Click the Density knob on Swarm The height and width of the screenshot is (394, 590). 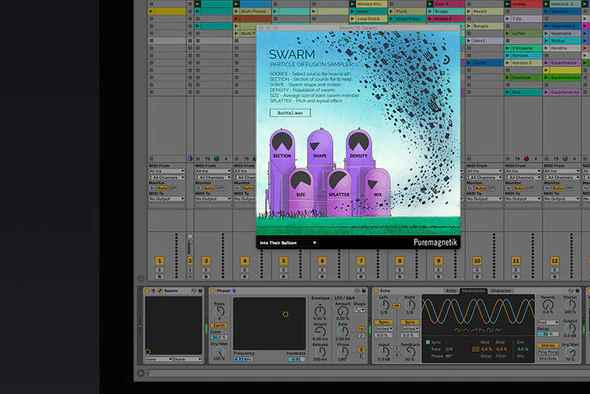click(x=359, y=142)
